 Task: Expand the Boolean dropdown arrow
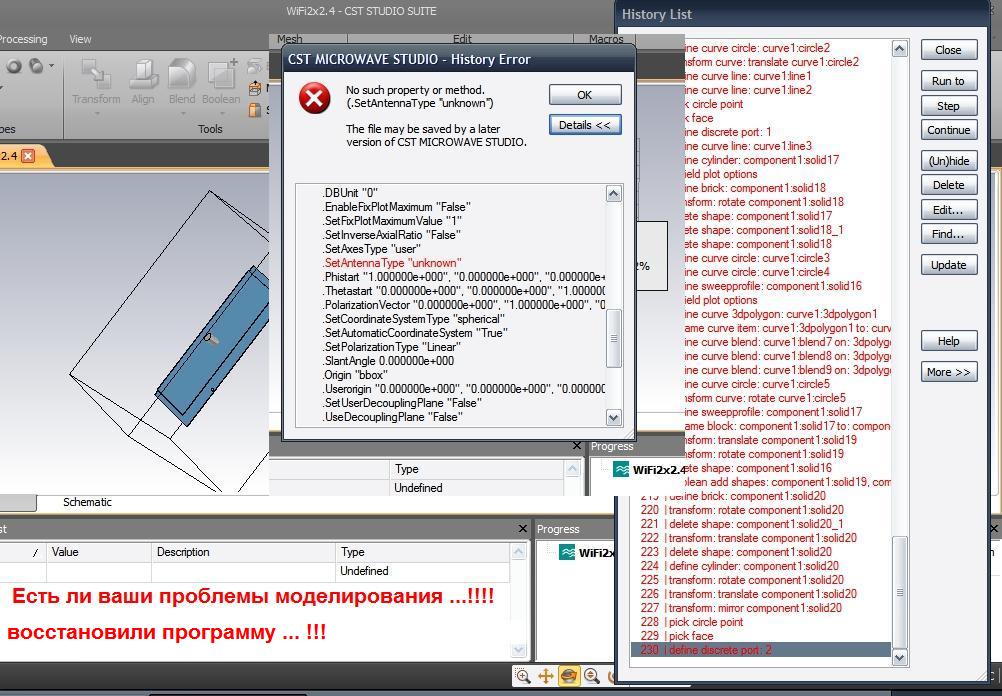tap(221, 114)
